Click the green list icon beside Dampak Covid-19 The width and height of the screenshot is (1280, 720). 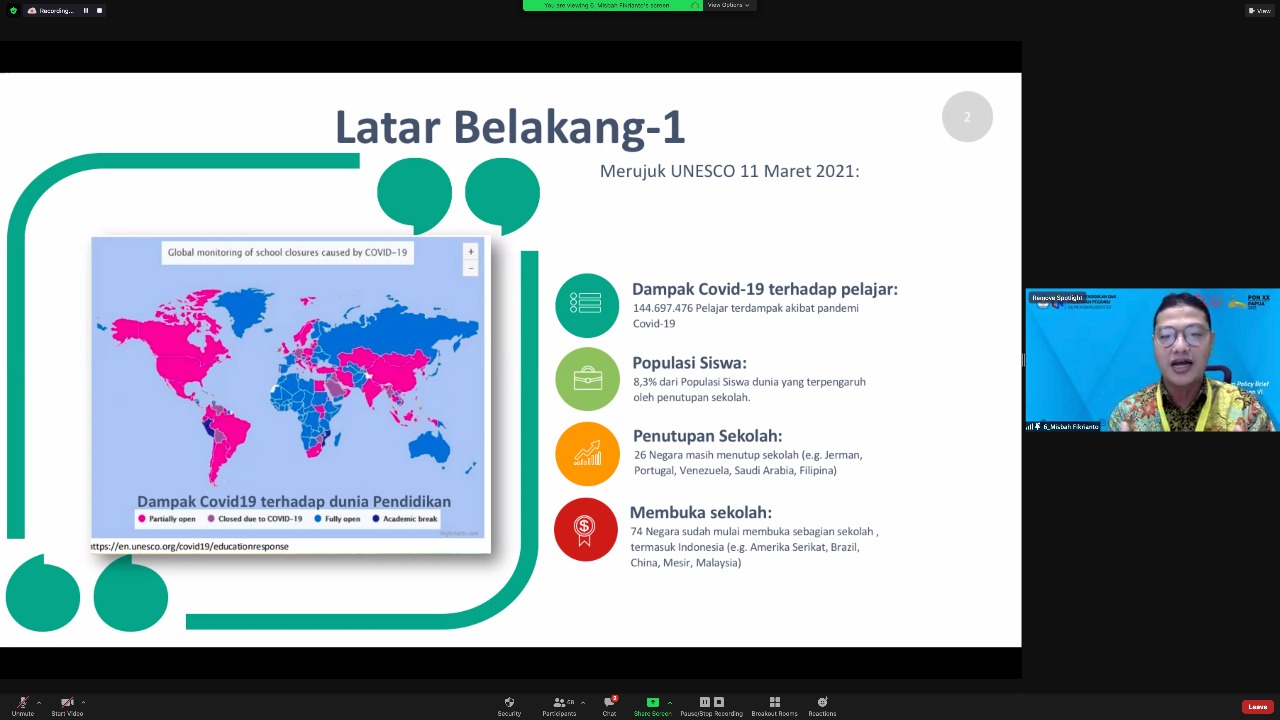(x=587, y=305)
